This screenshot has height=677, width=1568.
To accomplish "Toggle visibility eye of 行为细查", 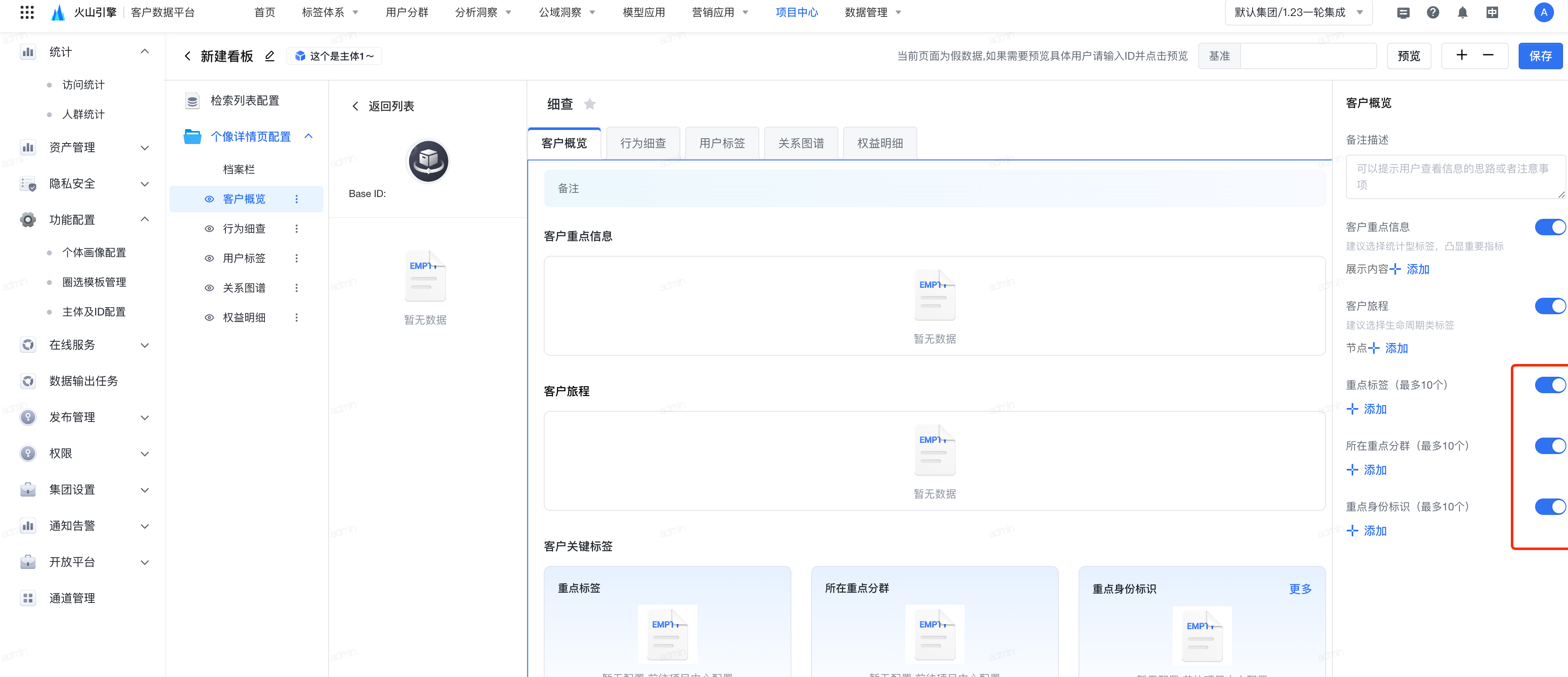I will 209,229.
